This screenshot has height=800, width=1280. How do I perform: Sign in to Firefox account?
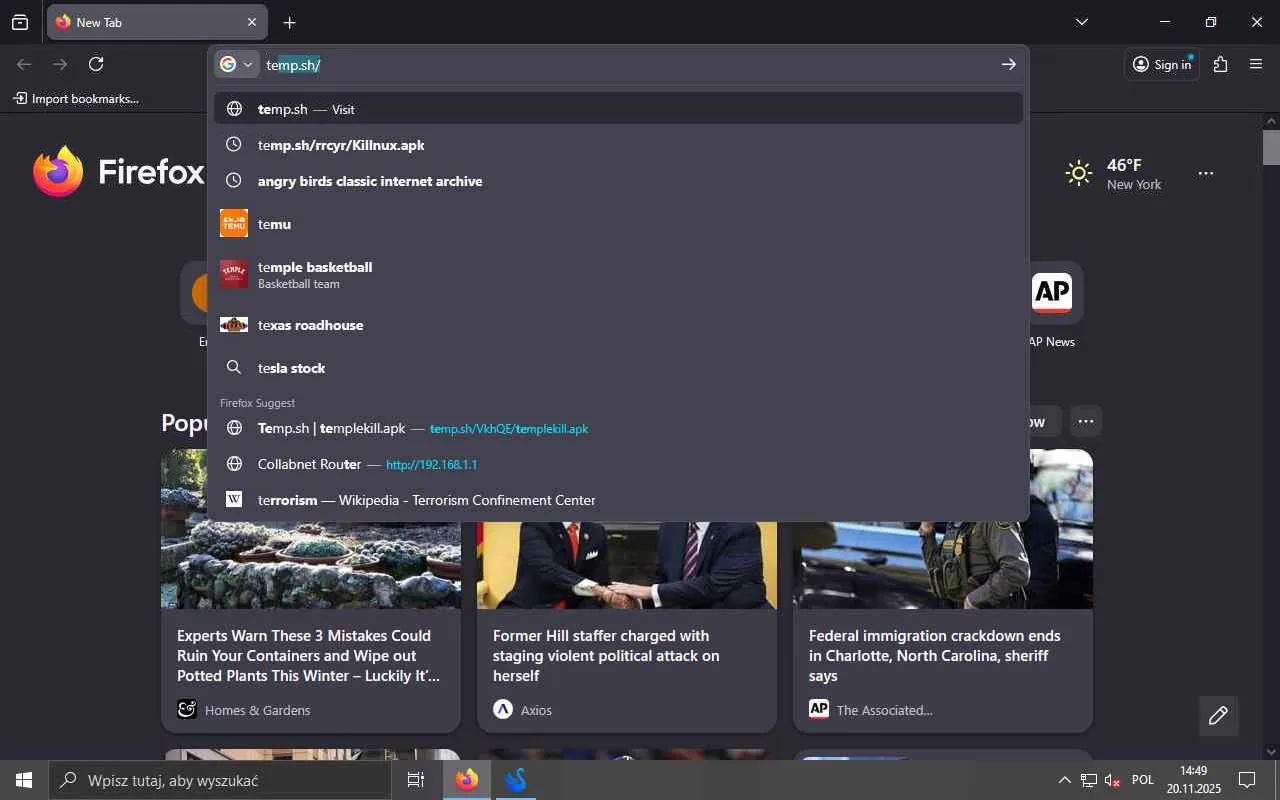pyautogui.click(x=1162, y=64)
